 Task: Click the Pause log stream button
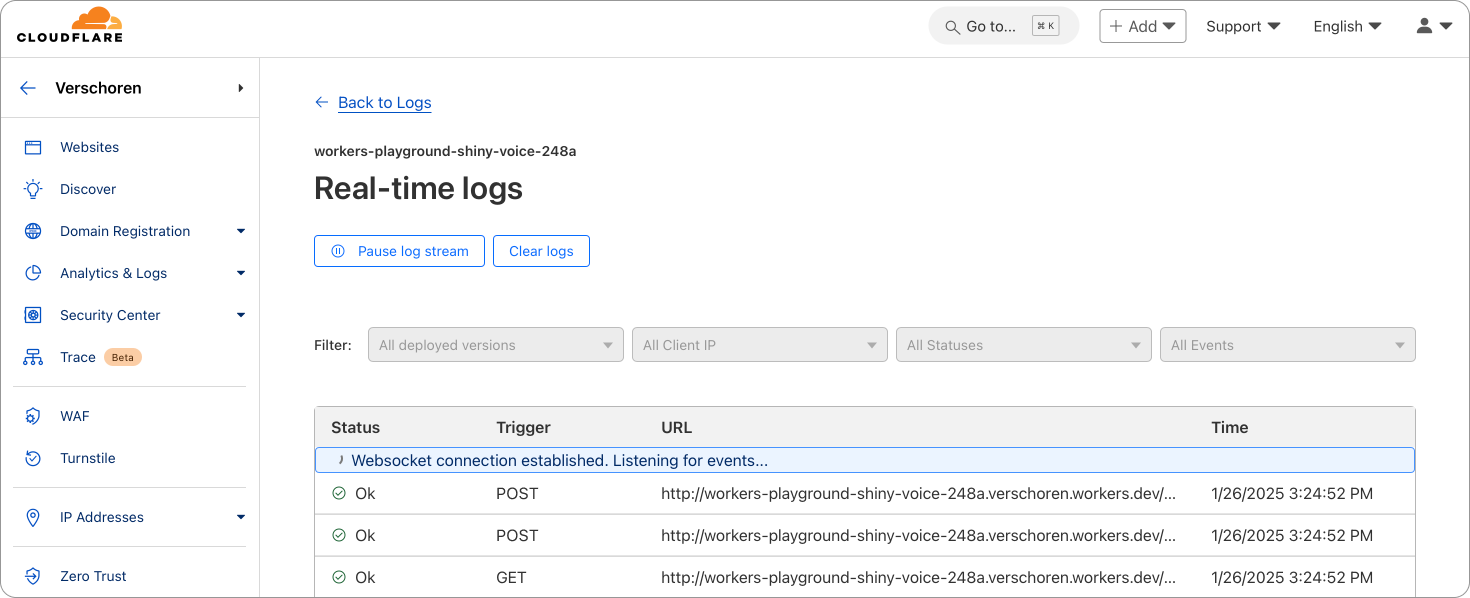pyautogui.click(x=399, y=251)
